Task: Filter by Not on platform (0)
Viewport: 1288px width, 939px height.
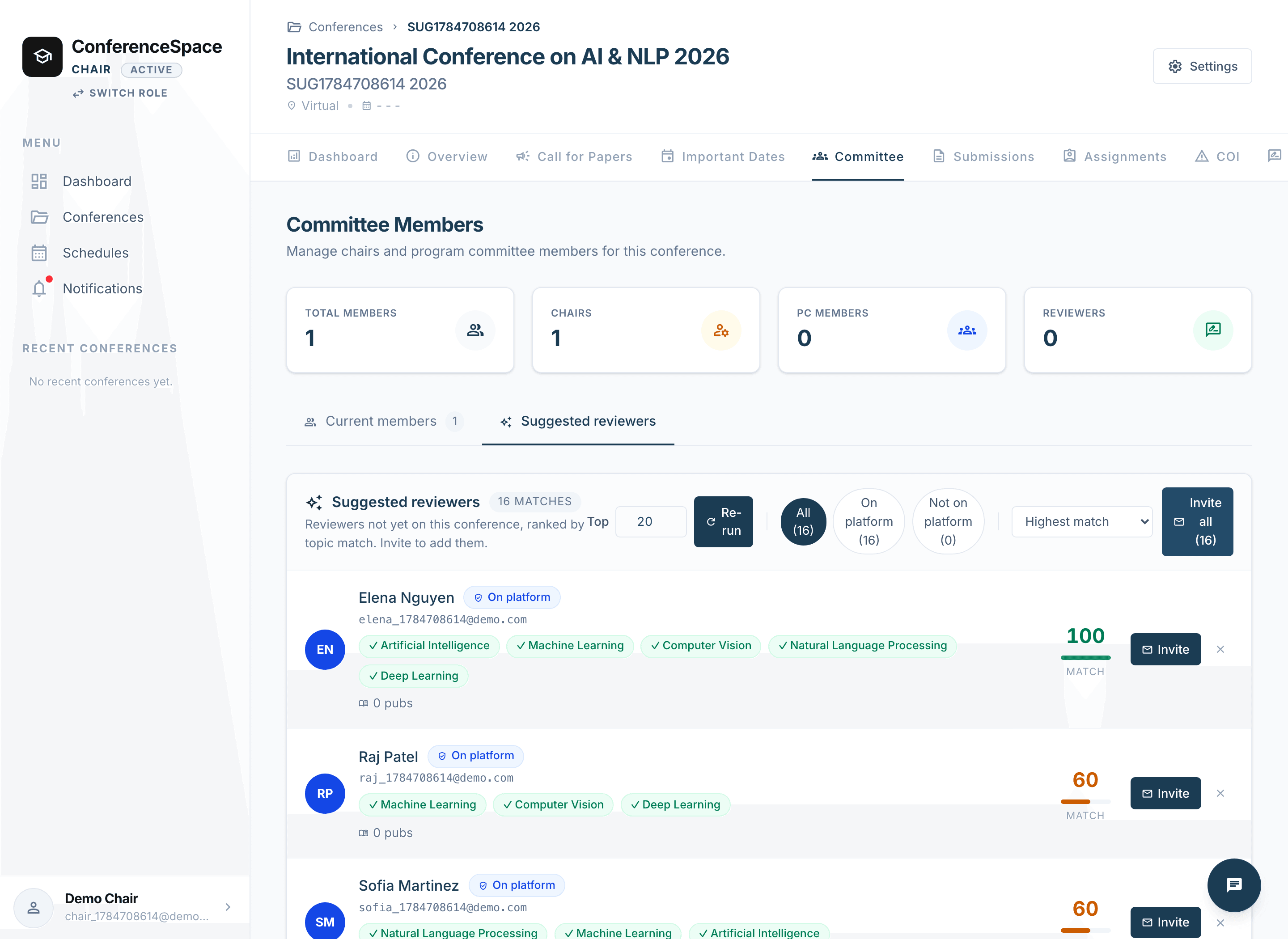Action: 948,521
